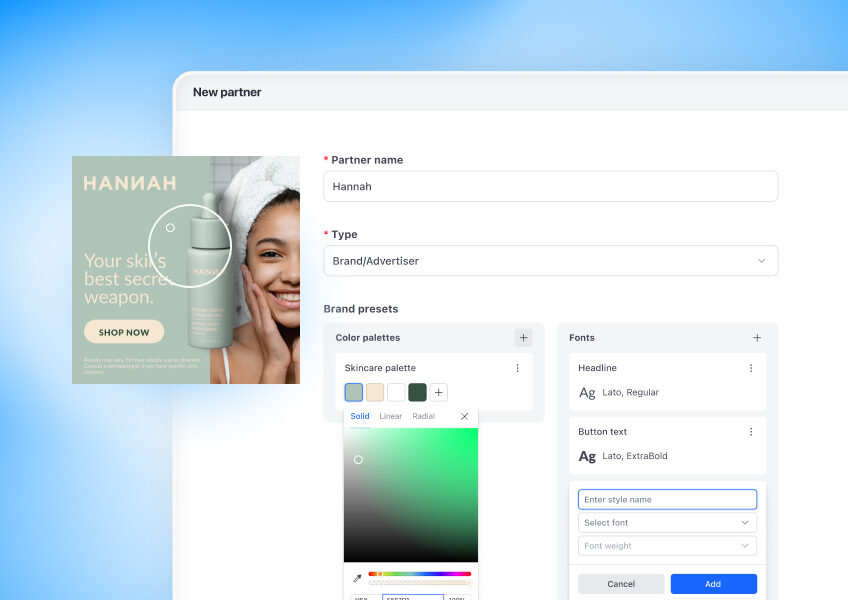Click the Add font button
The image size is (848, 600).
[713, 584]
